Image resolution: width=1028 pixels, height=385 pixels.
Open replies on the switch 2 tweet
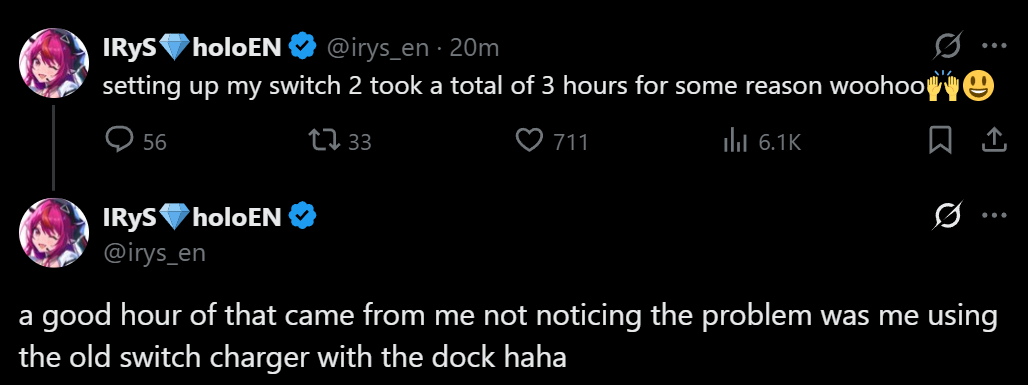coord(136,141)
